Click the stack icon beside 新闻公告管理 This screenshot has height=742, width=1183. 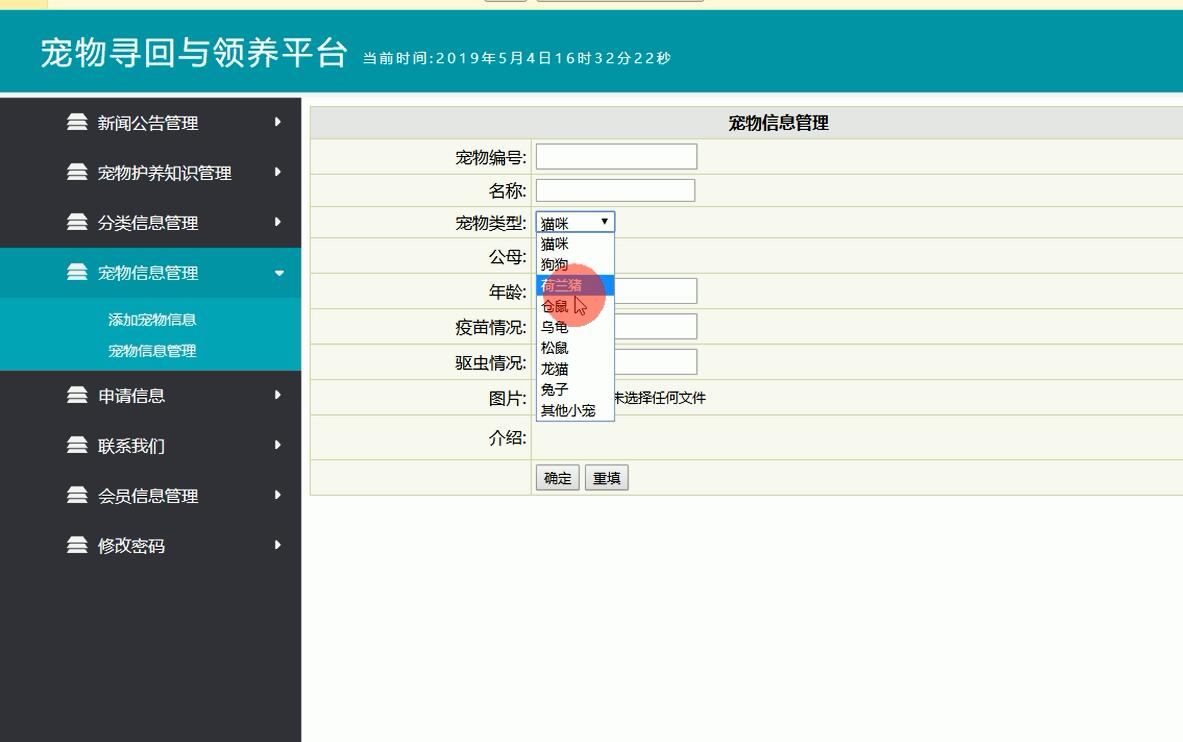tap(77, 122)
